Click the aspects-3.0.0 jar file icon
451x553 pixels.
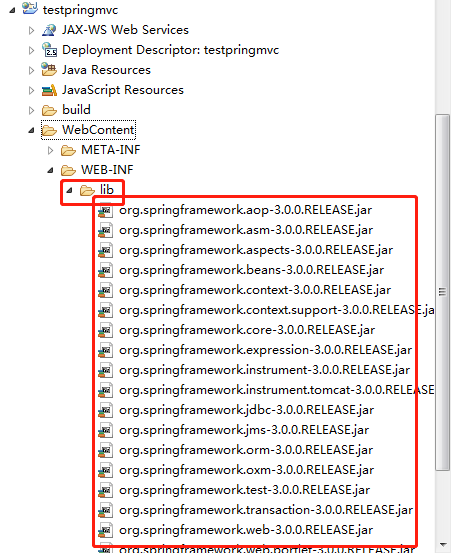[105, 250]
